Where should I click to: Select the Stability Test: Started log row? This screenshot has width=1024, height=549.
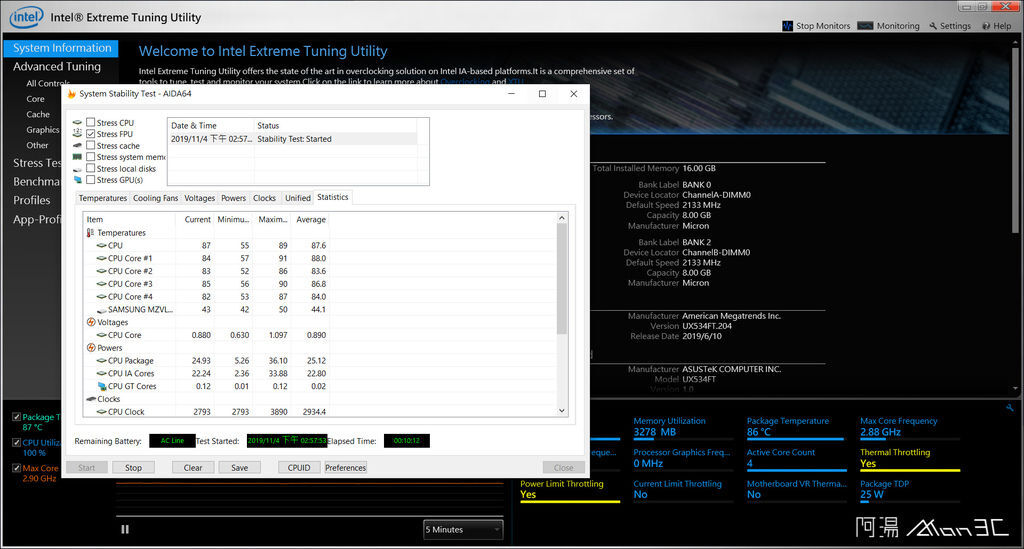[293, 139]
